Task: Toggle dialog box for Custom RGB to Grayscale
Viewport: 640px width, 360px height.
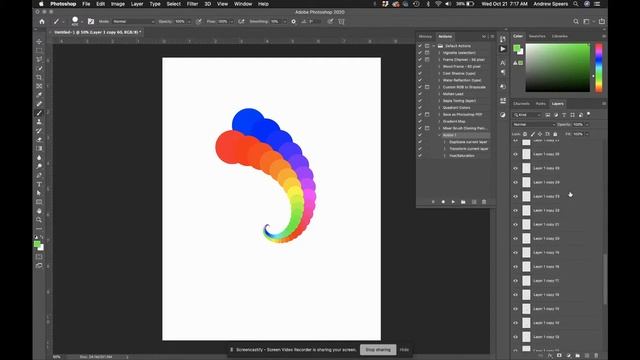Action: pyautogui.click(x=427, y=87)
